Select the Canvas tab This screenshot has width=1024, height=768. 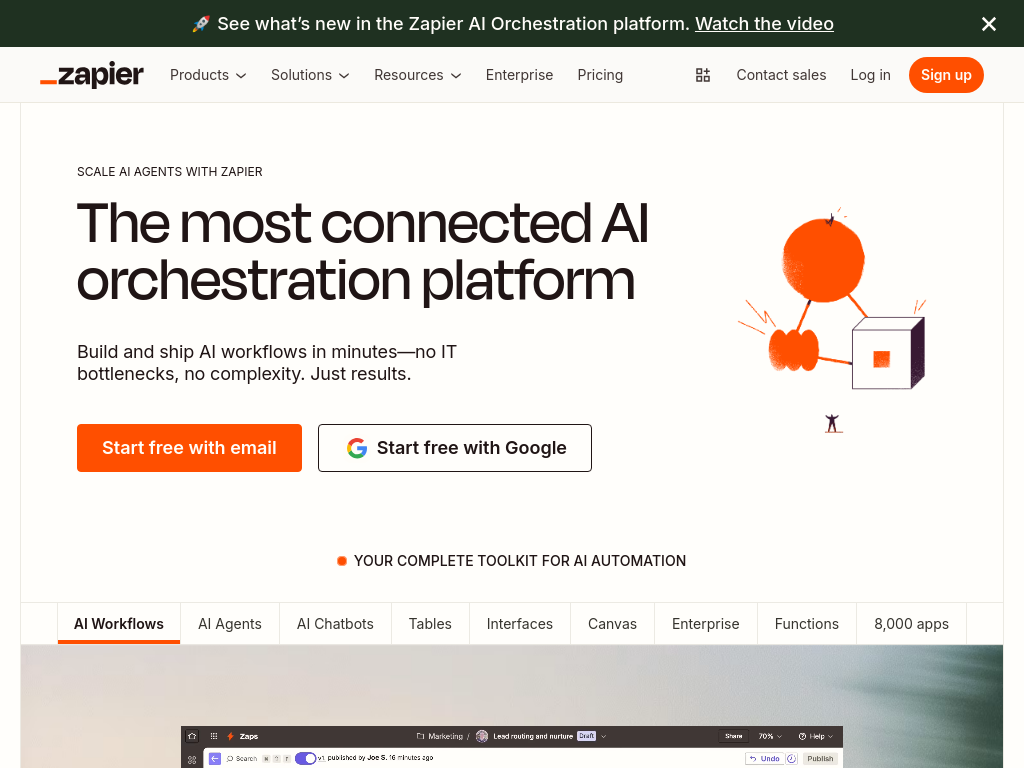click(612, 624)
